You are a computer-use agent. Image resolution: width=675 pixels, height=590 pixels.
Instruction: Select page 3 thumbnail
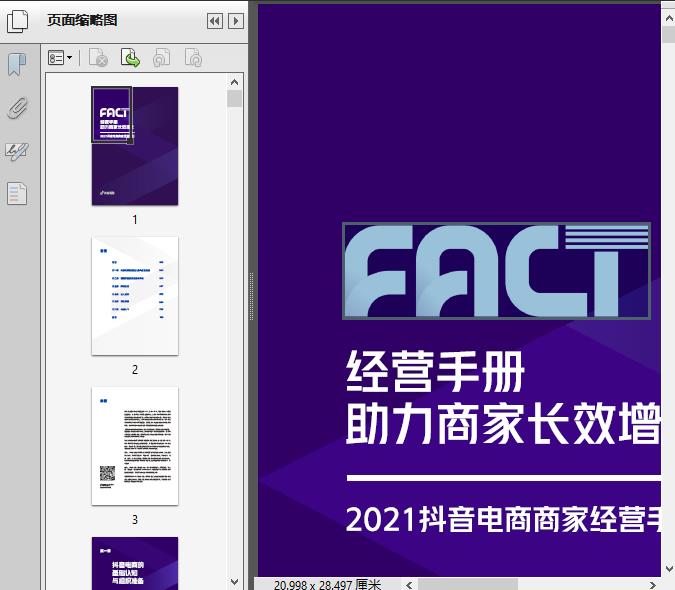pyautogui.click(x=135, y=446)
